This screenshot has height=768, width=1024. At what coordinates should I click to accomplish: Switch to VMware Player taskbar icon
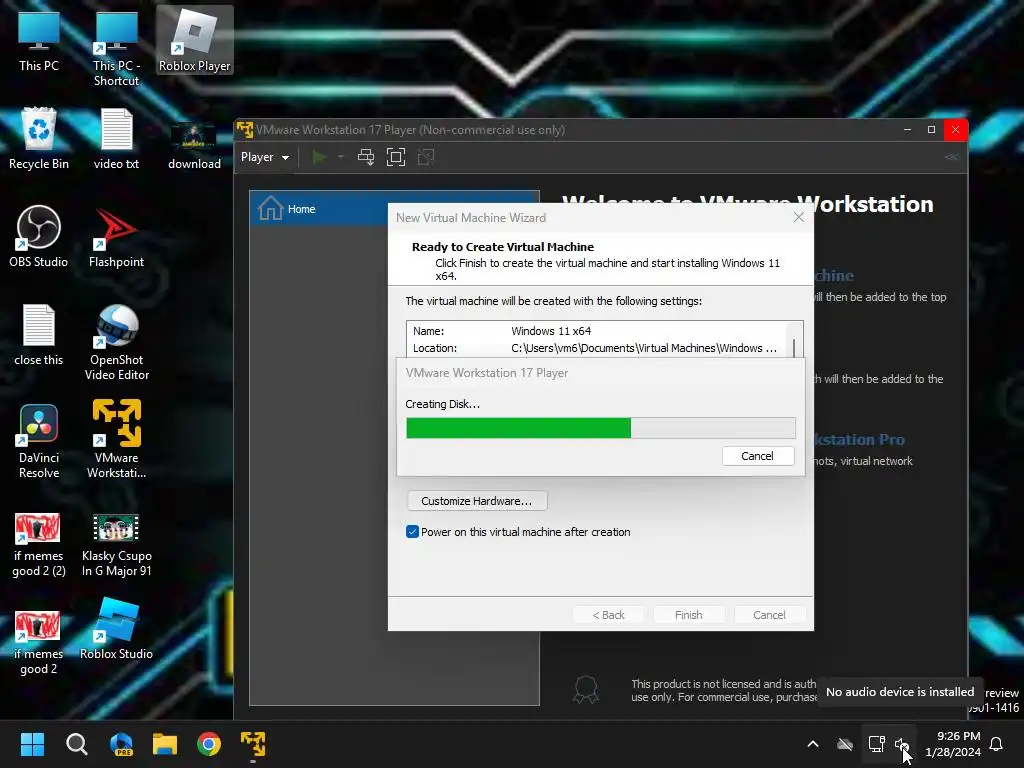[253, 744]
